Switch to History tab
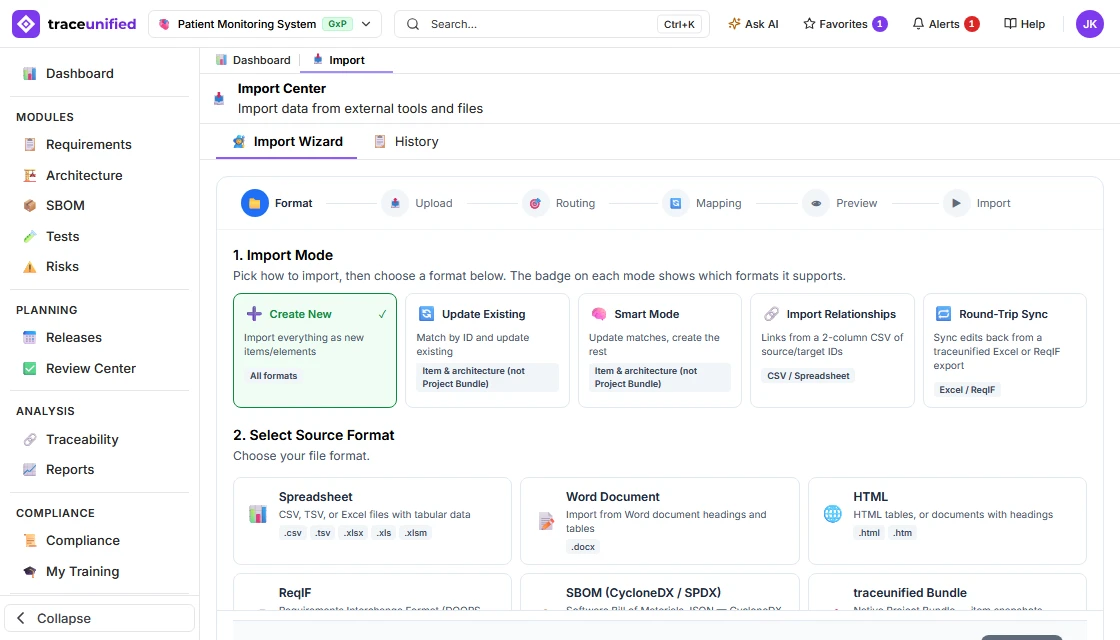The width and height of the screenshot is (1120, 640). click(406, 142)
